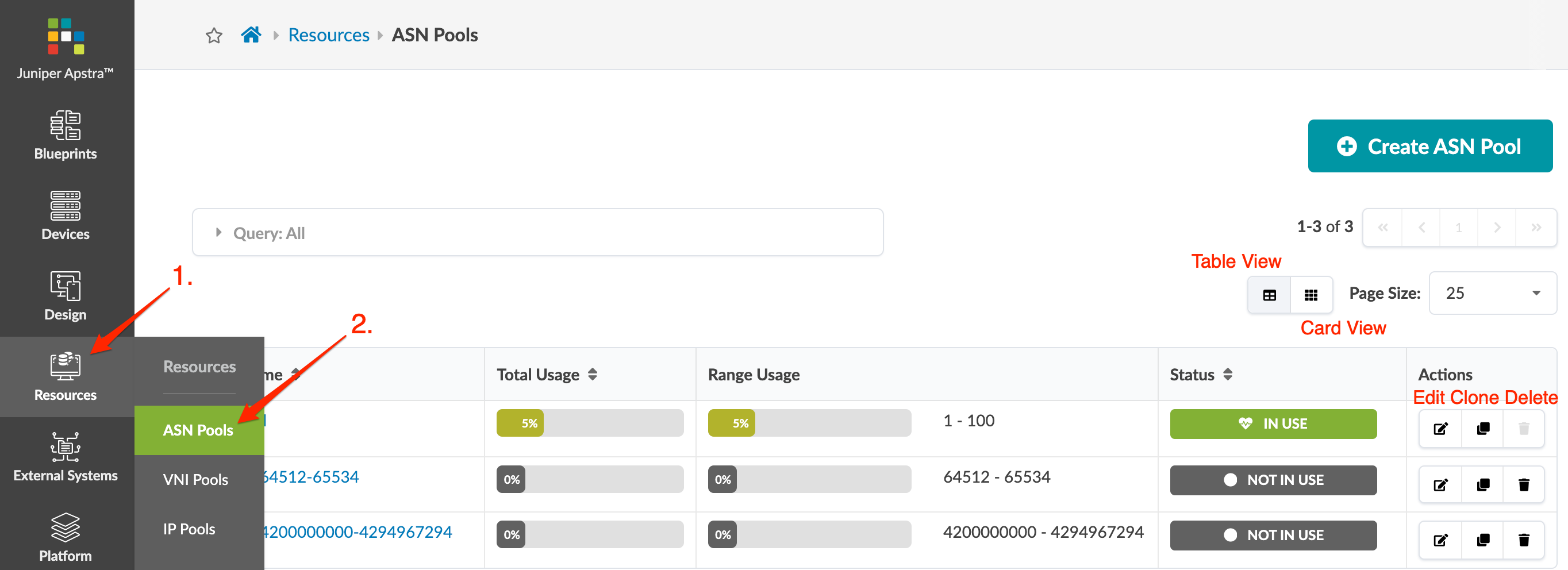Edit the 64512-65534 ASN pool
This screenshot has width=1568, height=570.
(x=1440, y=485)
